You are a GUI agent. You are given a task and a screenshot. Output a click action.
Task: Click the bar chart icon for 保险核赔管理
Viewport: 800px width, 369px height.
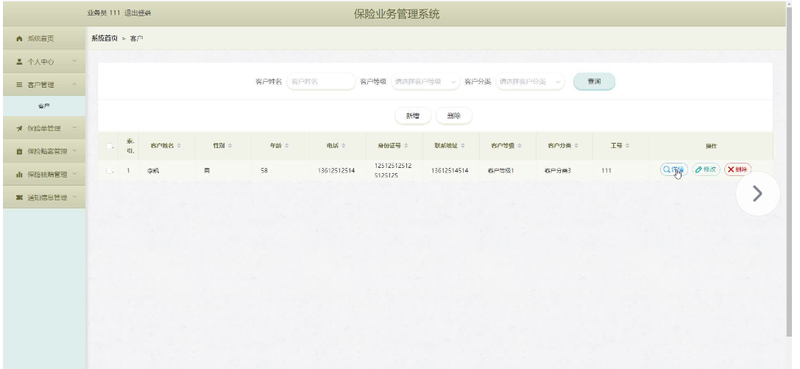(19, 175)
